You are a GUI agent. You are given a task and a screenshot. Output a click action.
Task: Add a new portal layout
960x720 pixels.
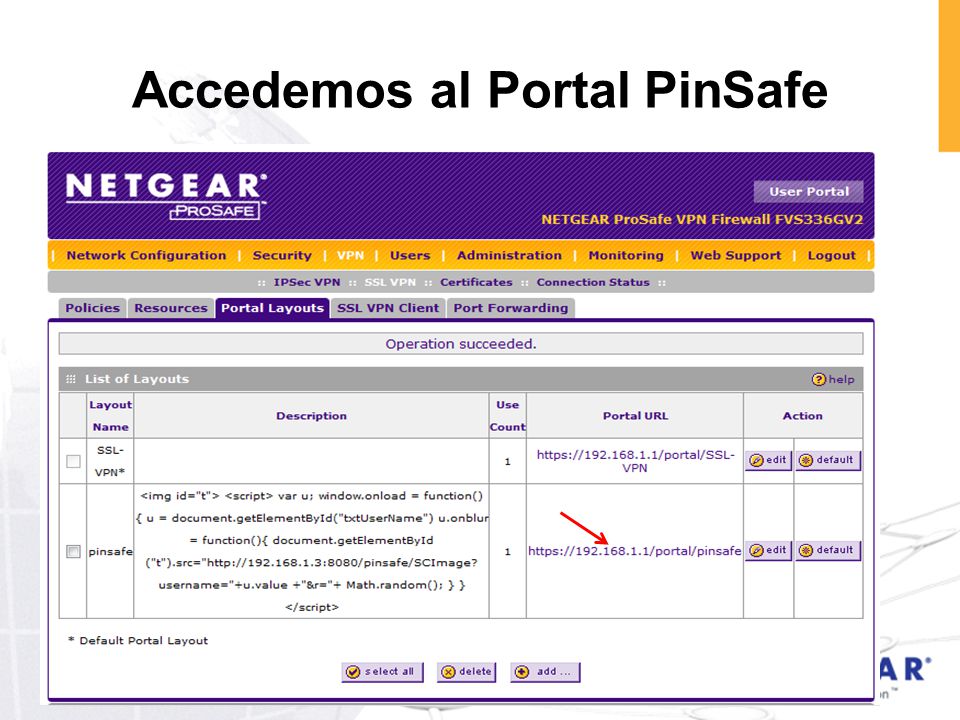click(545, 672)
